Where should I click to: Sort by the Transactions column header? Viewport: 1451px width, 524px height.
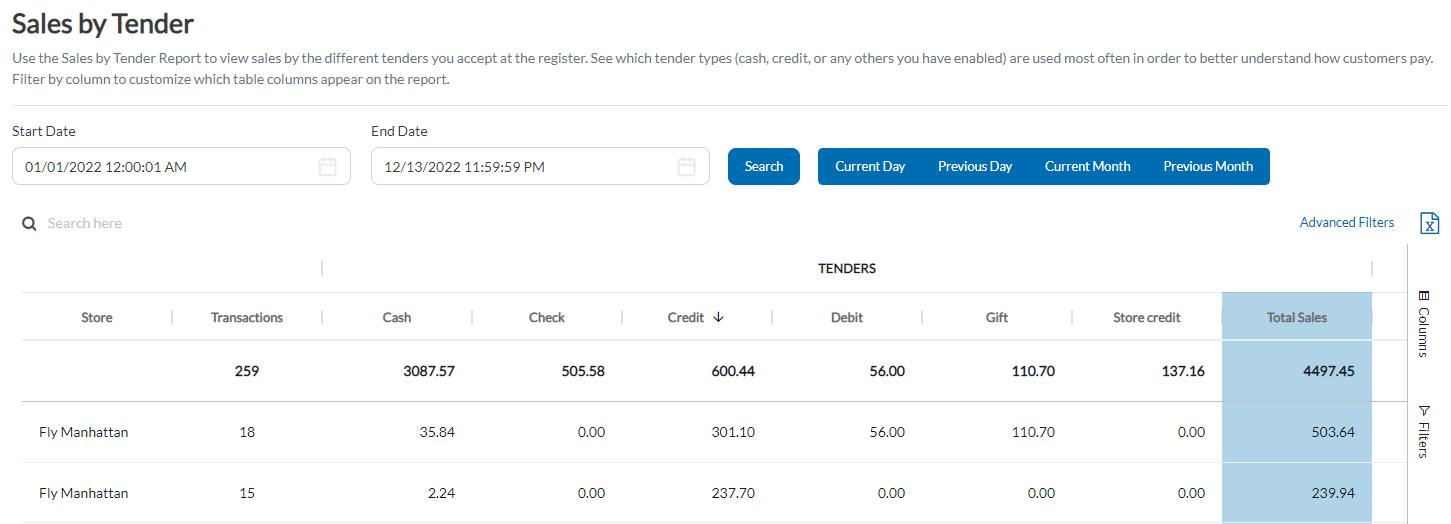(246, 318)
